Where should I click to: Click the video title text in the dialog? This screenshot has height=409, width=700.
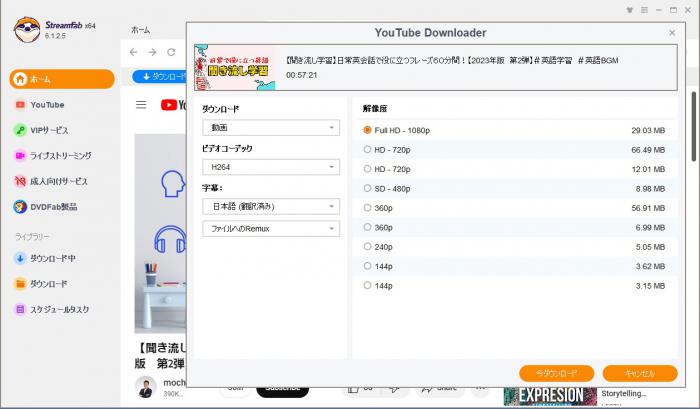point(451,60)
